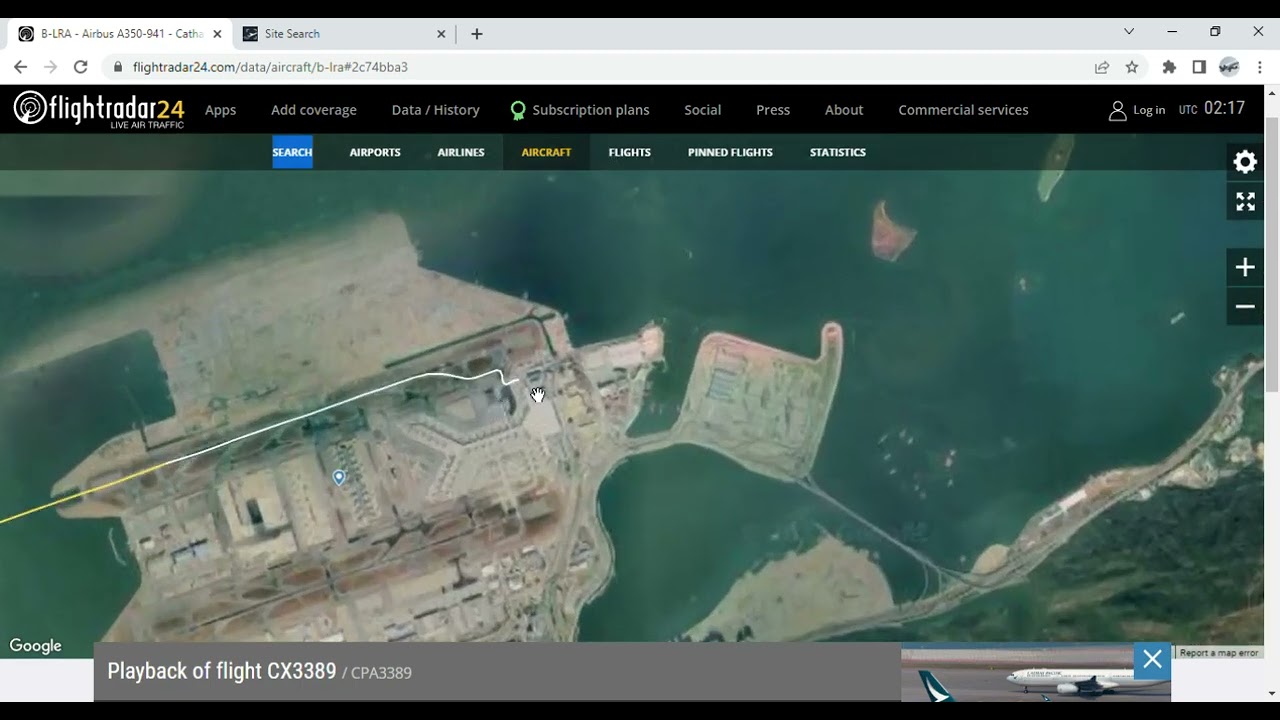Click the blue Search button

click(x=292, y=152)
